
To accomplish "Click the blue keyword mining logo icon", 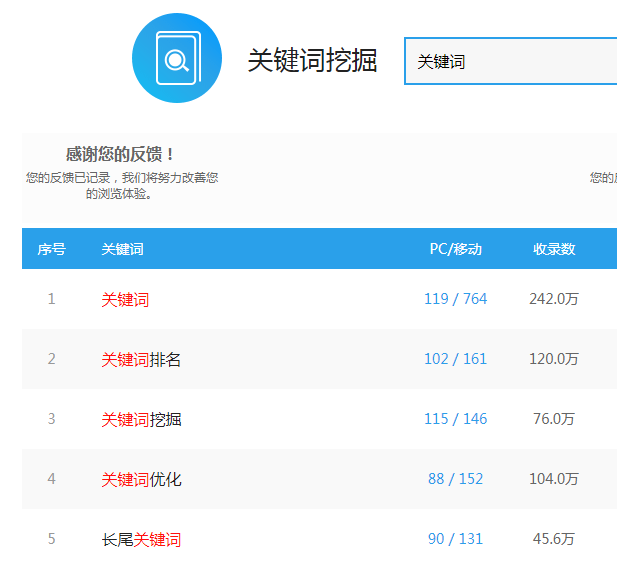I will click(177, 58).
